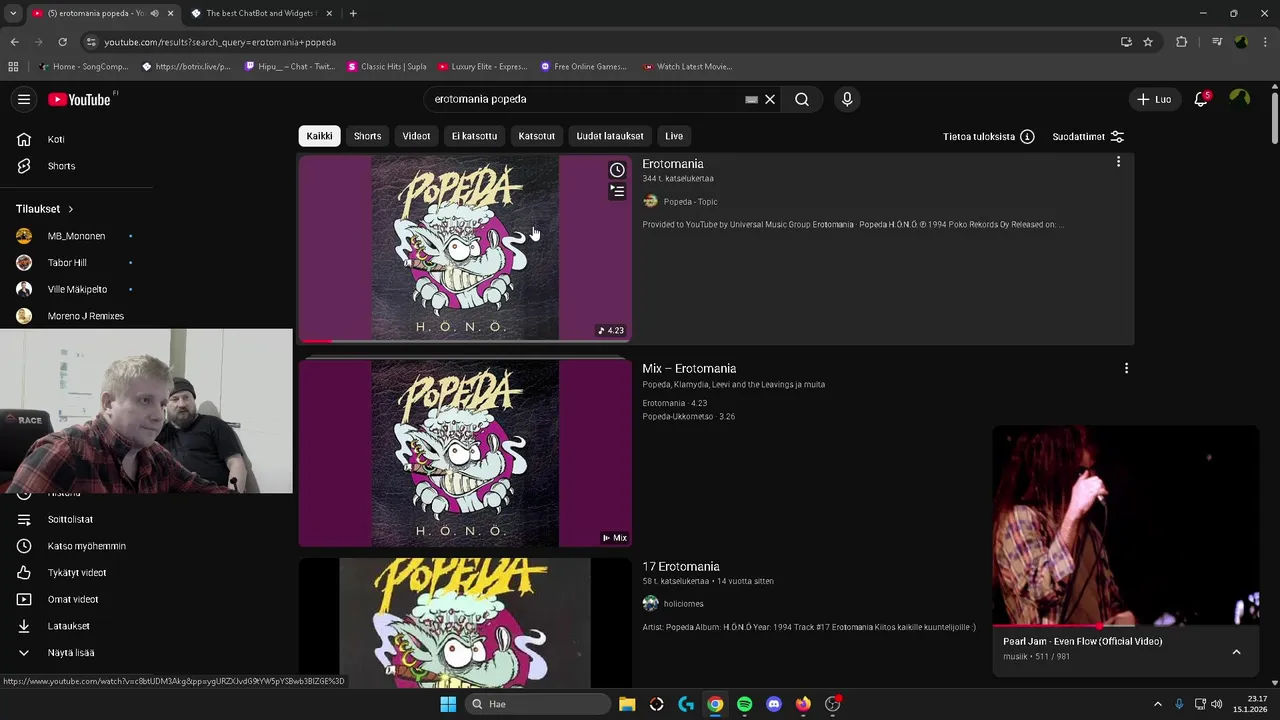Open Spotify from the taskbar
This screenshot has width=1280, height=720.
pos(744,704)
